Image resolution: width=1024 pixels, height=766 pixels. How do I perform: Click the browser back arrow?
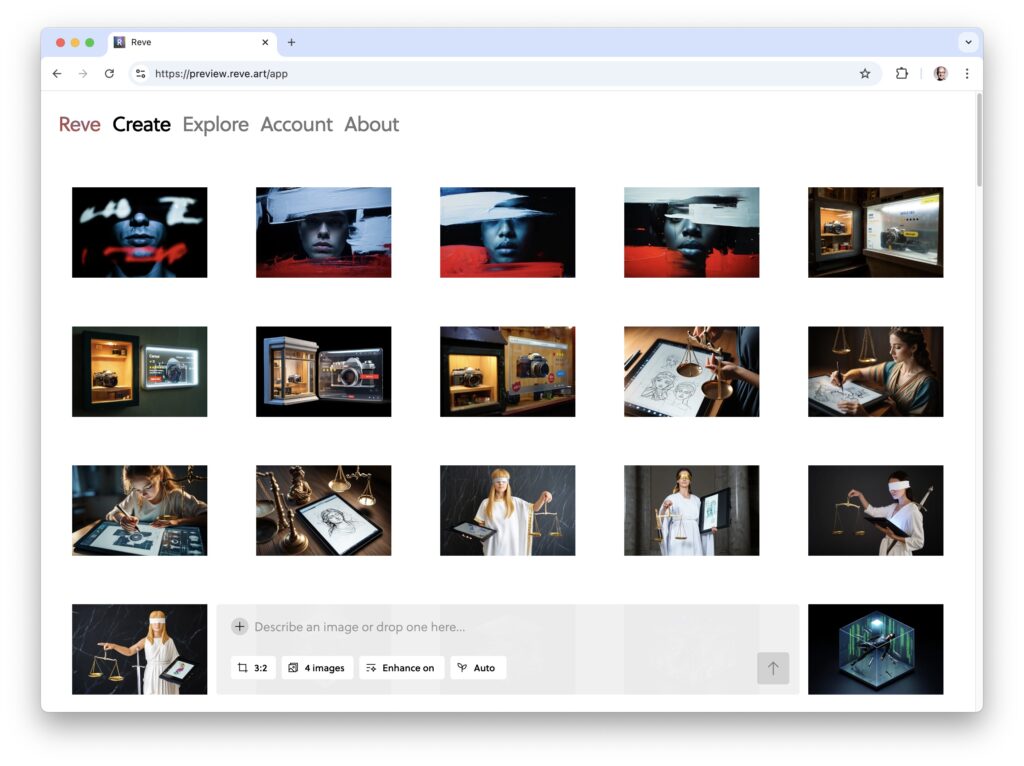(x=57, y=73)
